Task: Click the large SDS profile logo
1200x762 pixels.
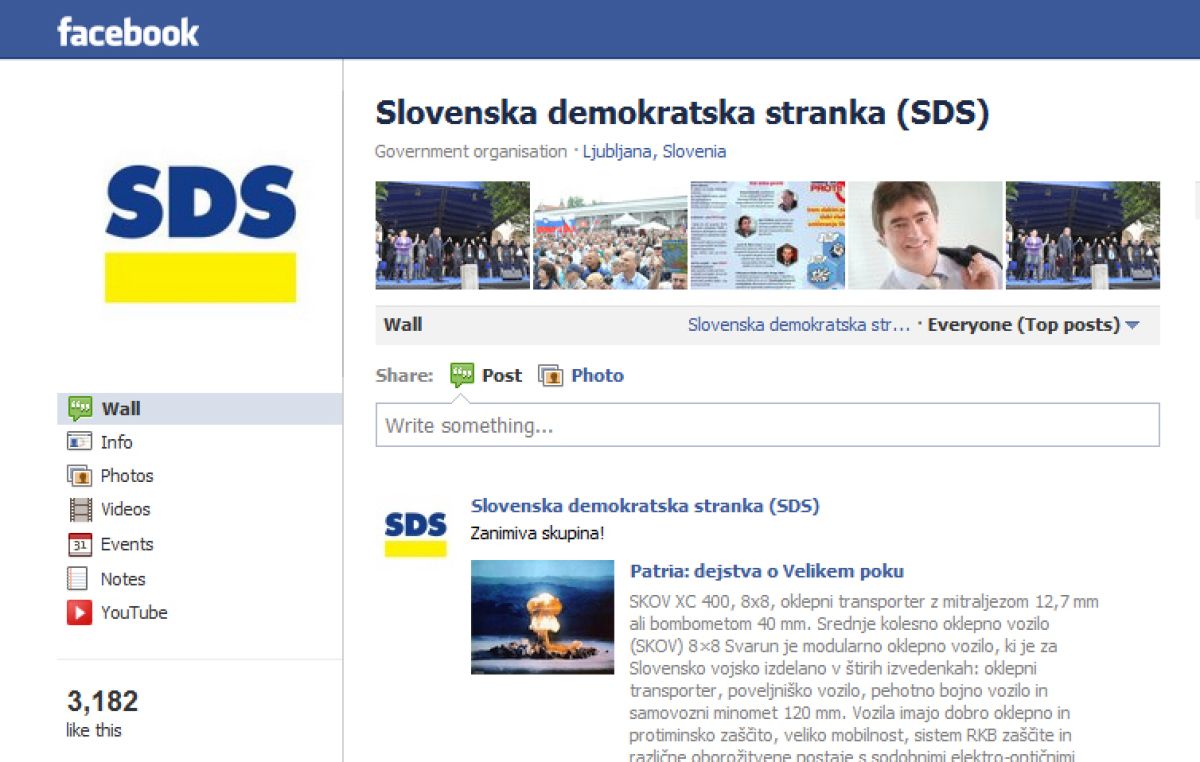Action: 200,234
